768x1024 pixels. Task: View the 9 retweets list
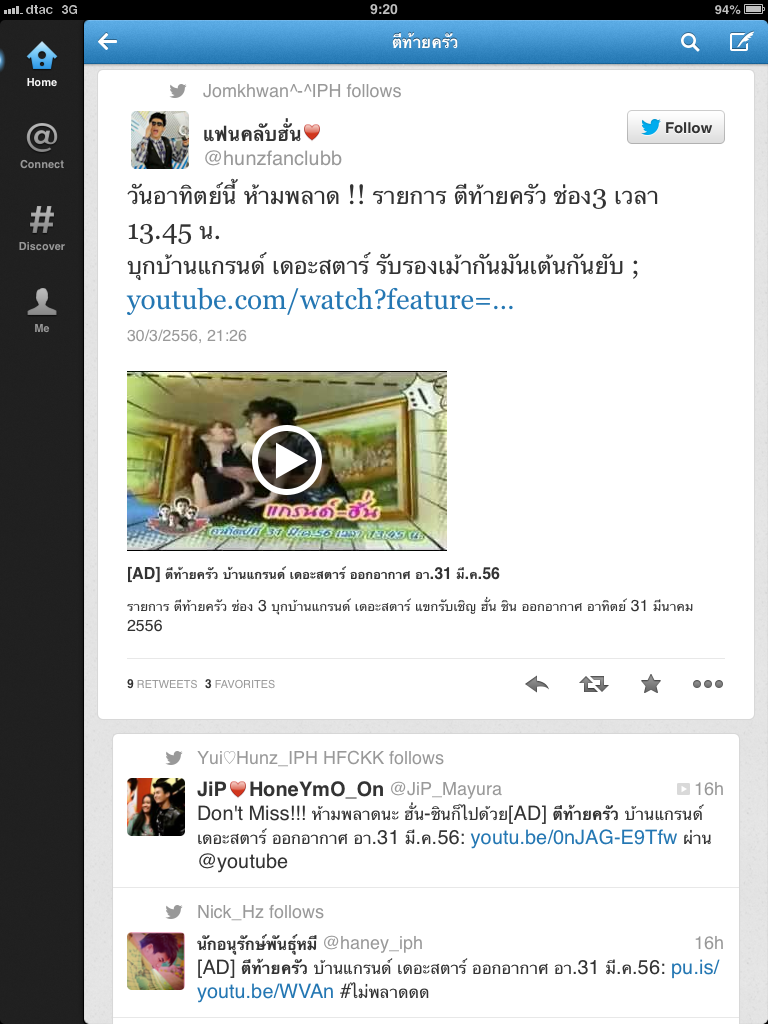(x=162, y=684)
